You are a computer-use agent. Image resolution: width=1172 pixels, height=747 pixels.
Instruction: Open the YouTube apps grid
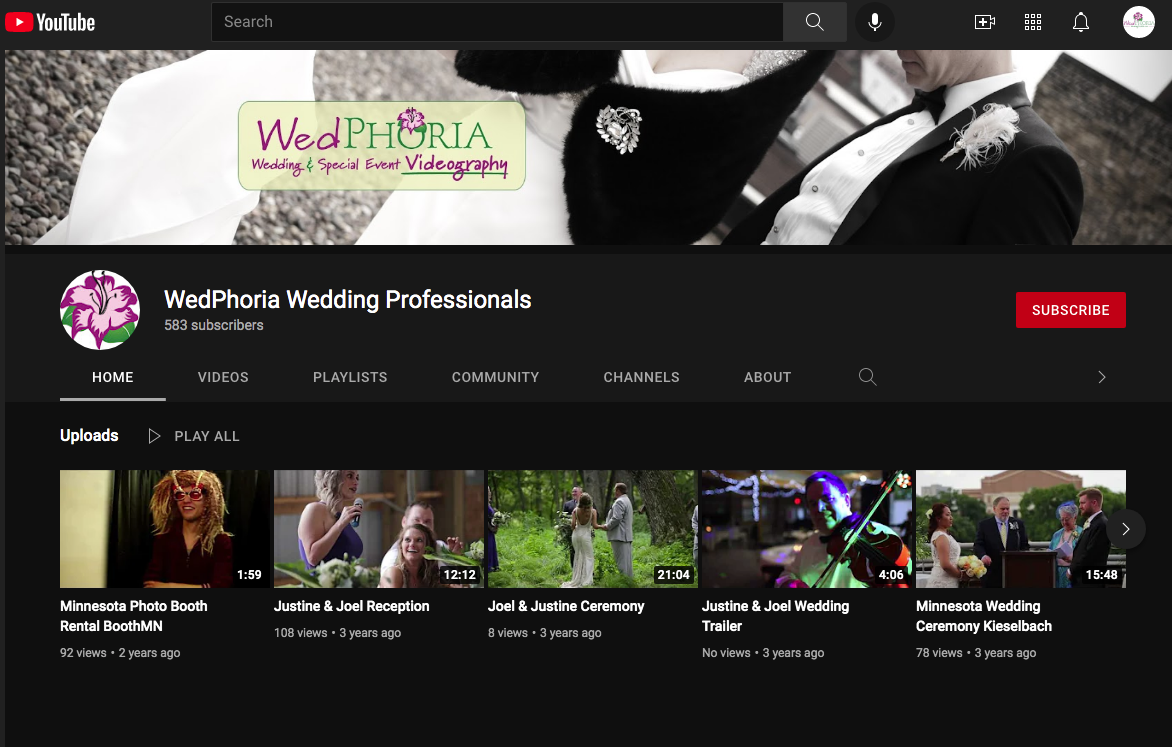coord(1033,22)
